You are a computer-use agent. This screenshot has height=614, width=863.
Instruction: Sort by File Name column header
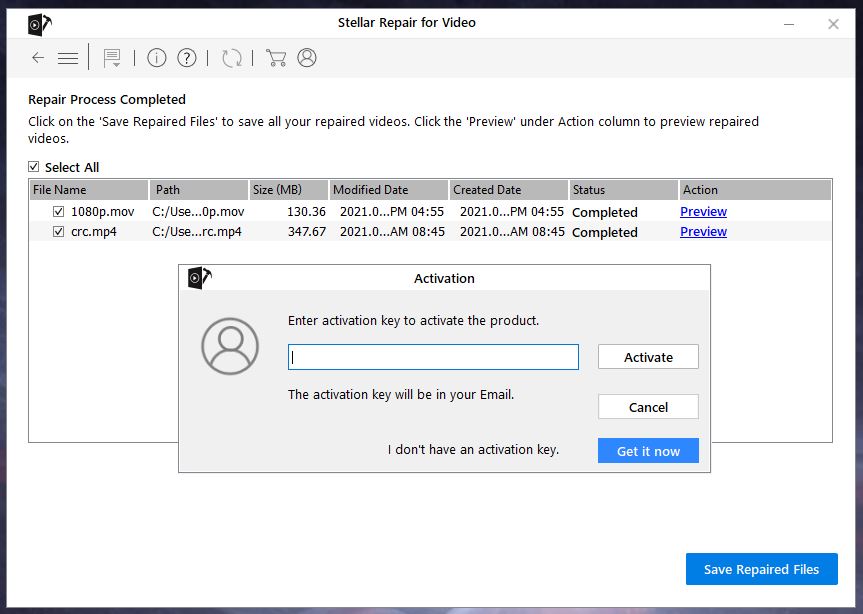(x=89, y=190)
